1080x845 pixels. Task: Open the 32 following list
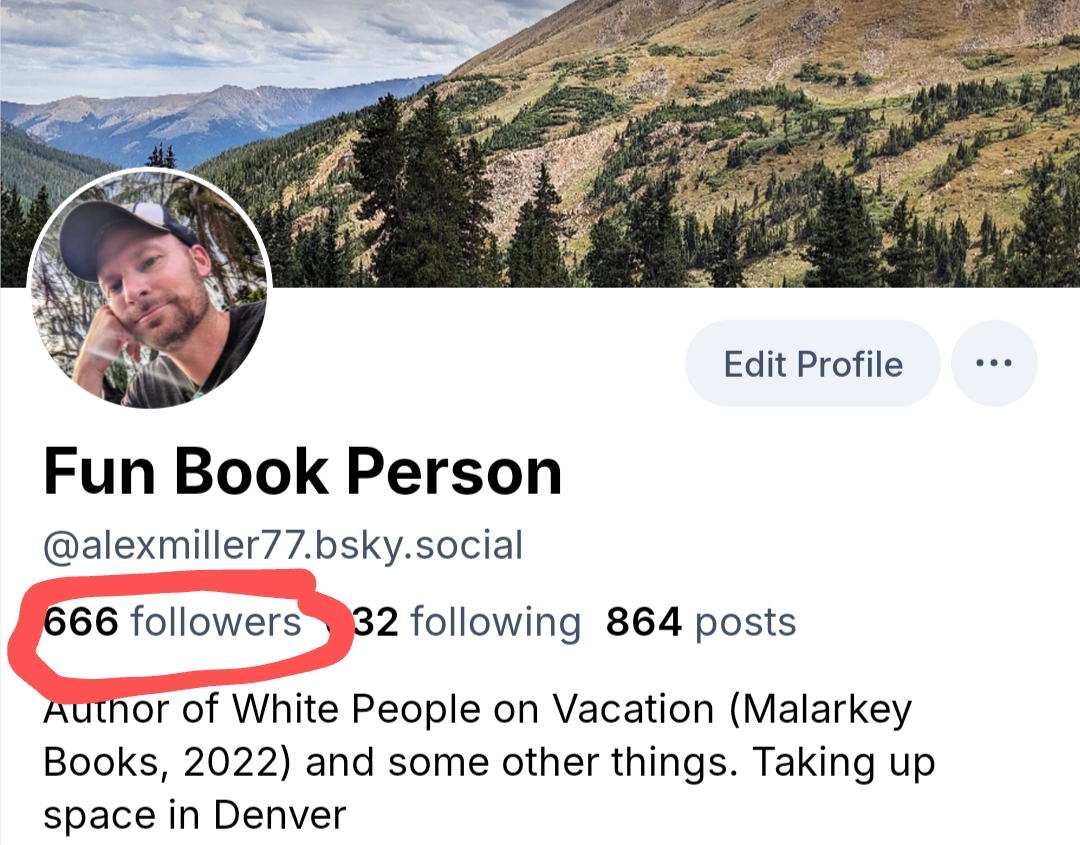tap(468, 623)
